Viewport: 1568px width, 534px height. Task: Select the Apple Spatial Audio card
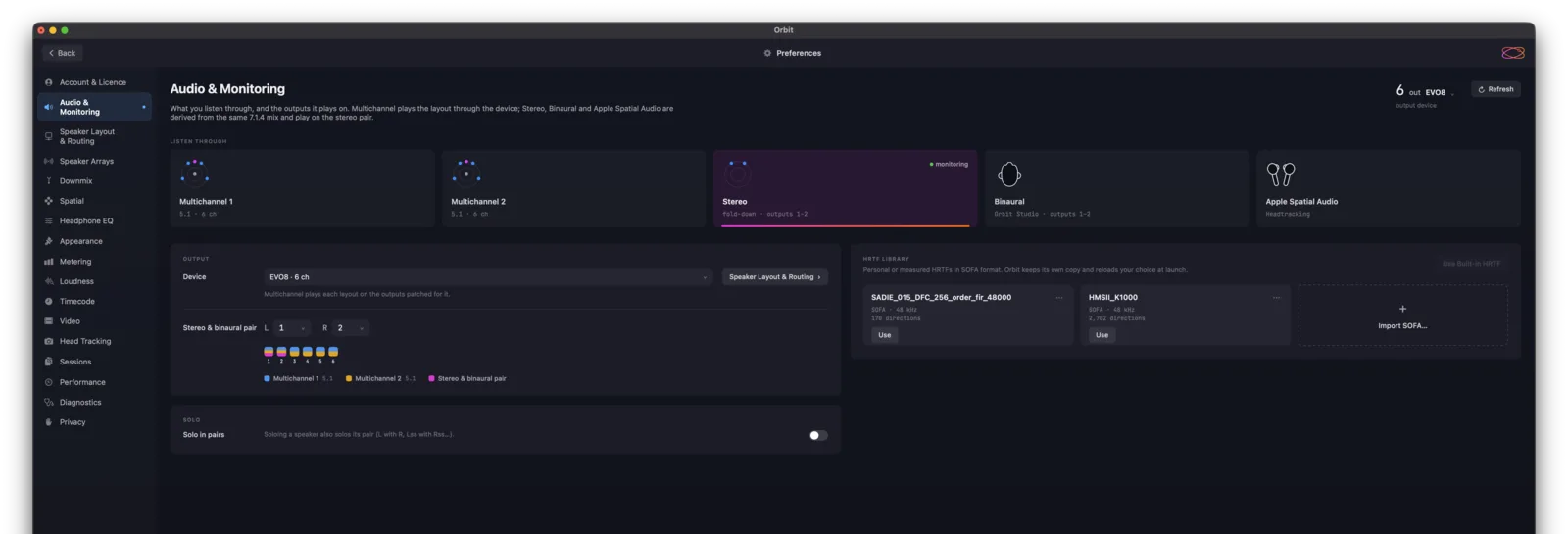click(x=1389, y=188)
